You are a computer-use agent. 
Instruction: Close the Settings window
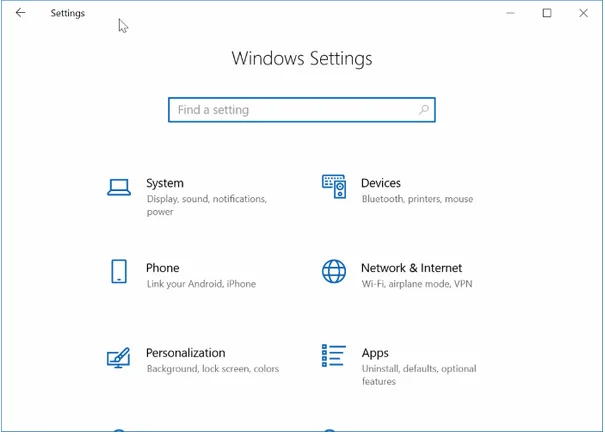pos(583,13)
